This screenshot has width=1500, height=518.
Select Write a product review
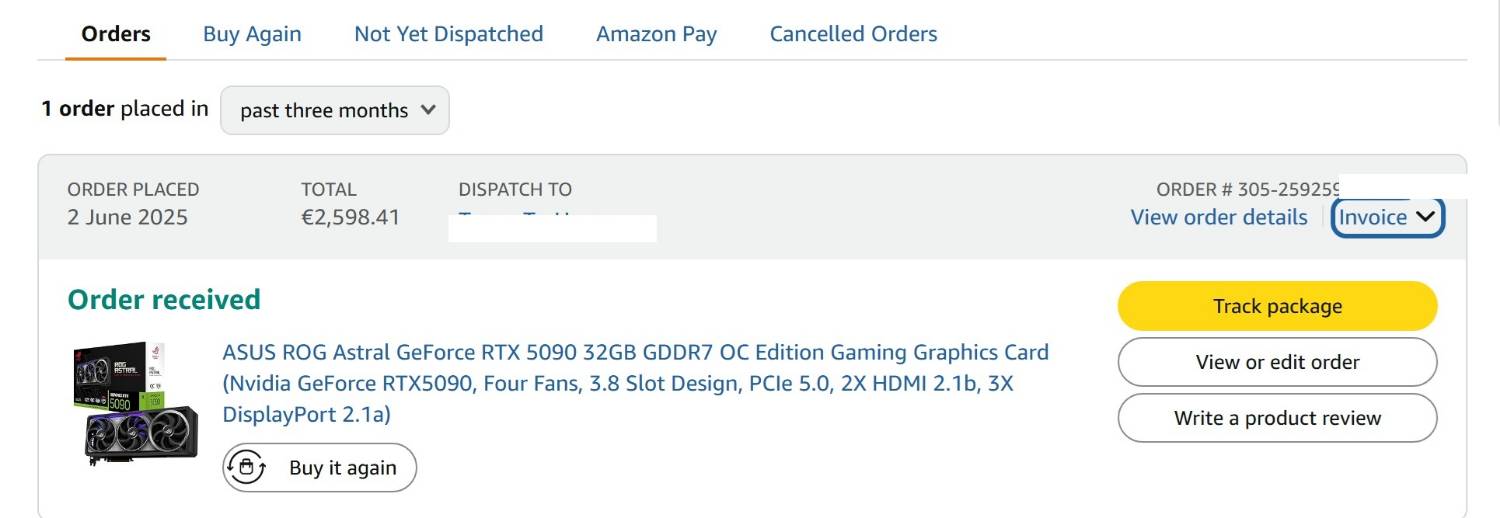pos(1277,418)
